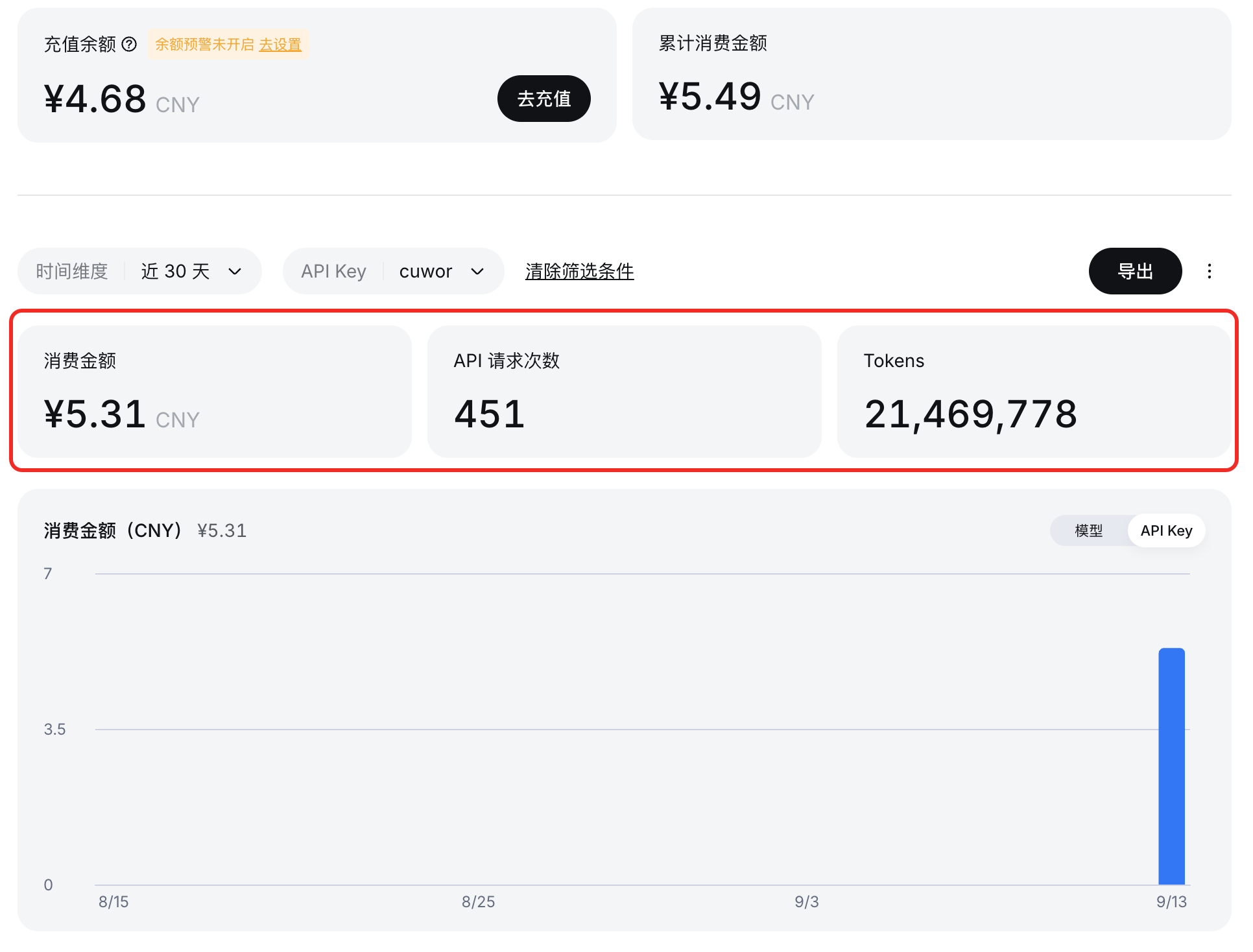Open the three-dot more options menu
The height and width of the screenshot is (952, 1253).
pos(1210,271)
